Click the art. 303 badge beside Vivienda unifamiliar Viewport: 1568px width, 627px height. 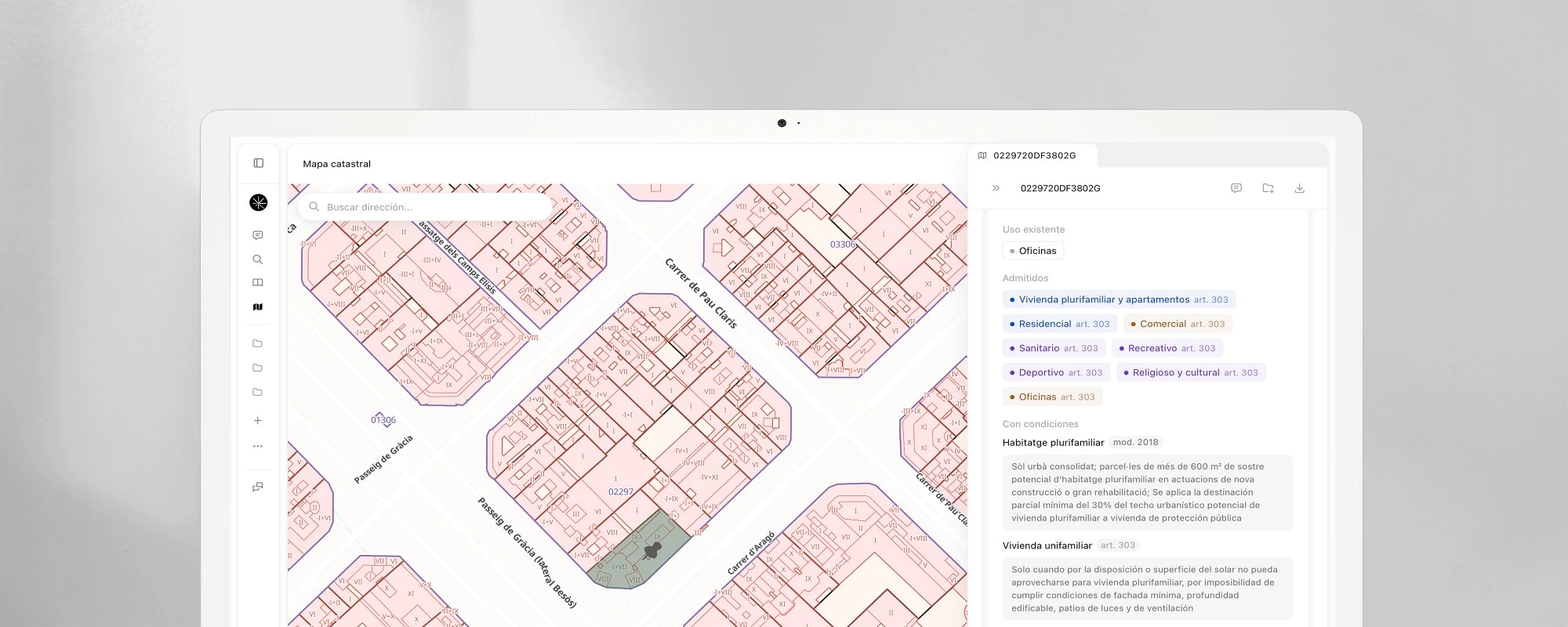pyautogui.click(x=1118, y=545)
